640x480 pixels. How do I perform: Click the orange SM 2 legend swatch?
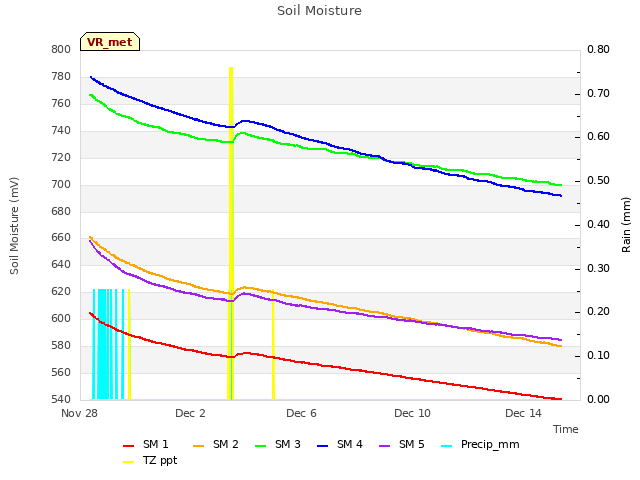click(x=198, y=446)
